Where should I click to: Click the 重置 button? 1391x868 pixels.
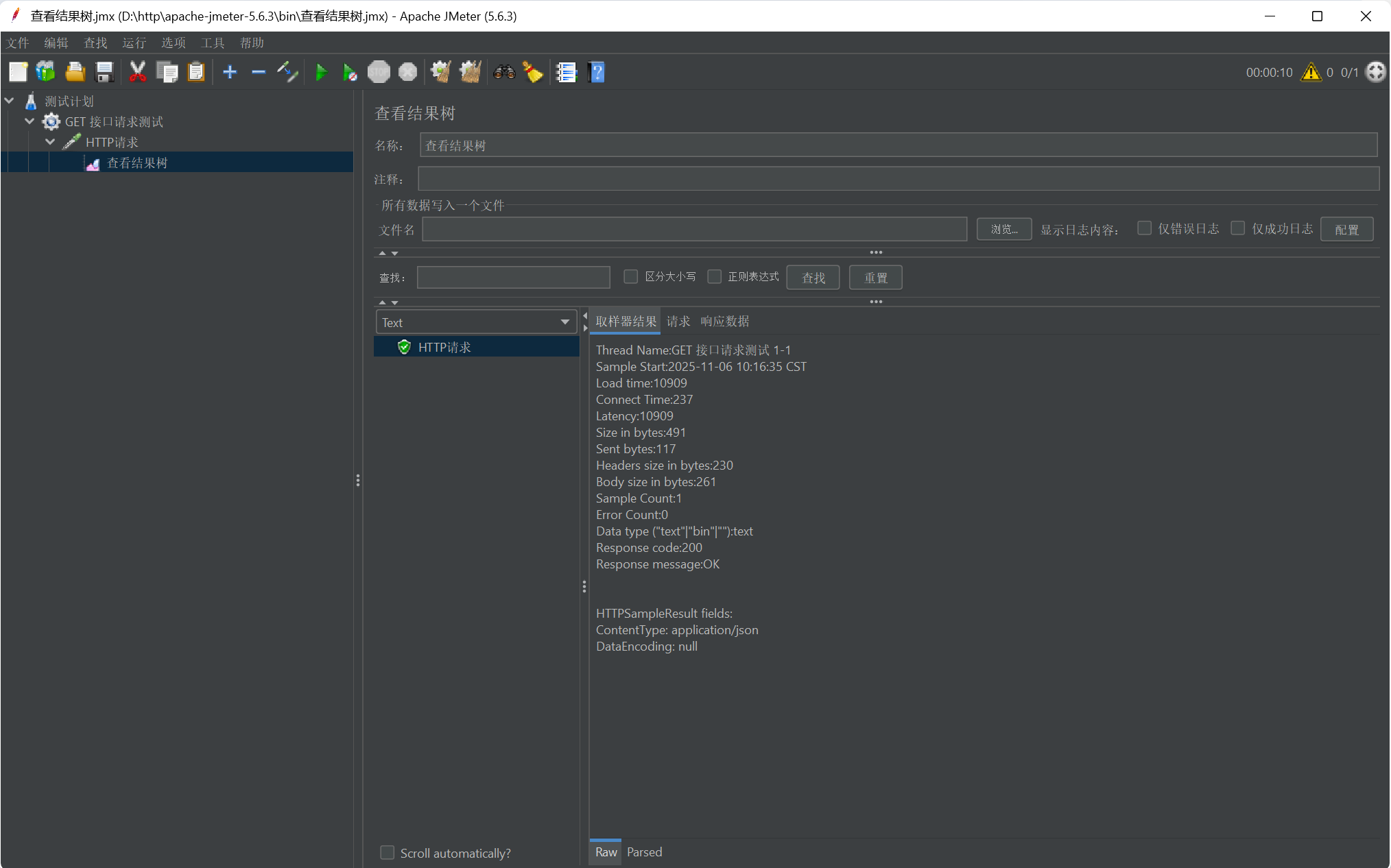click(875, 278)
